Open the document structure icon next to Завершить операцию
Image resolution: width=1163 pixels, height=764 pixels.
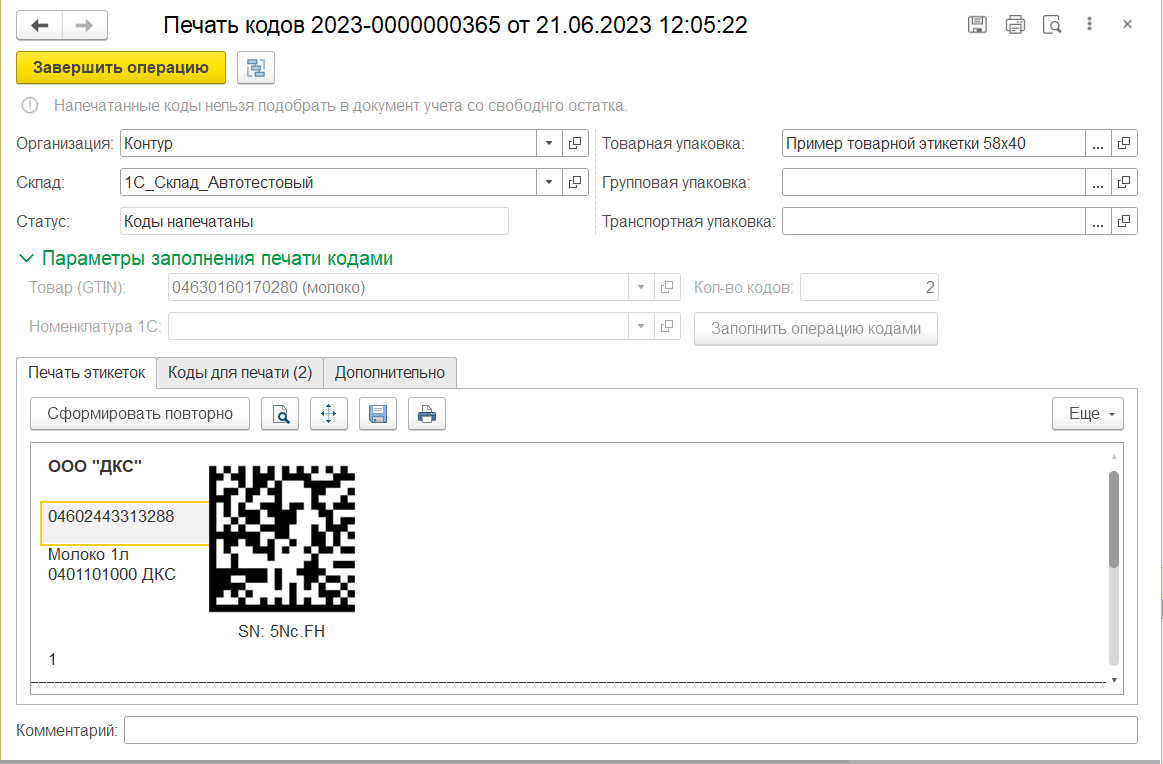pyautogui.click(x=256, y=68)
